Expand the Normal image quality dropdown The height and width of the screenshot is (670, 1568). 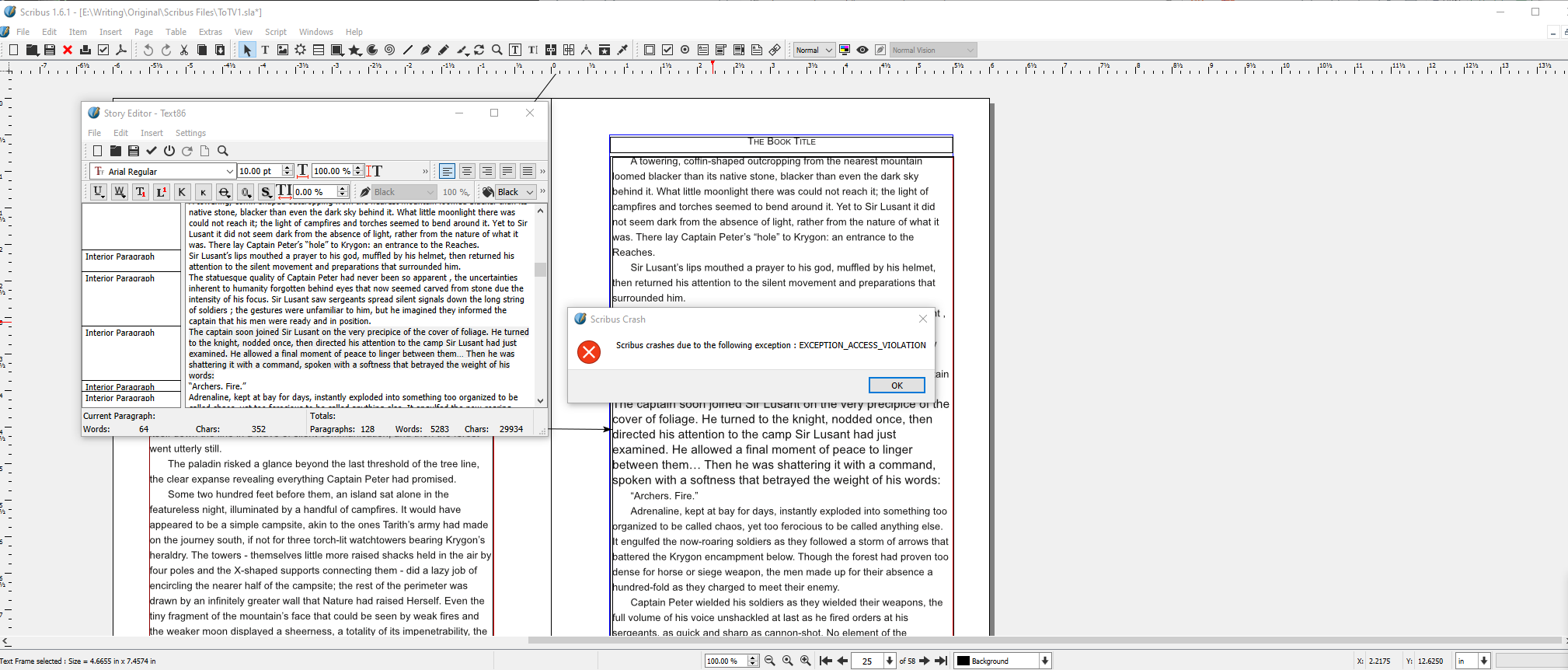pyautogui.click(x=814, y=50)
